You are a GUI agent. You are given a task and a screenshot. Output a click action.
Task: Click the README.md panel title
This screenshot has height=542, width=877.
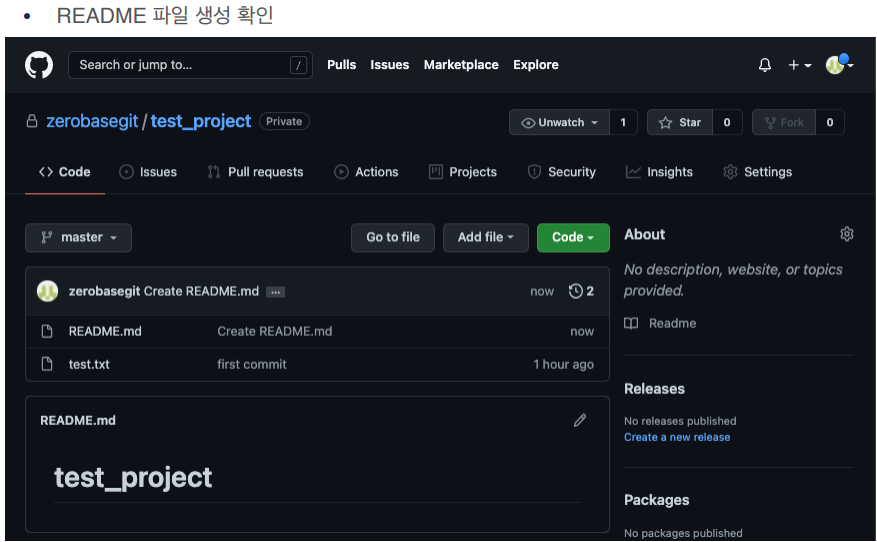[x=78, y=421]
